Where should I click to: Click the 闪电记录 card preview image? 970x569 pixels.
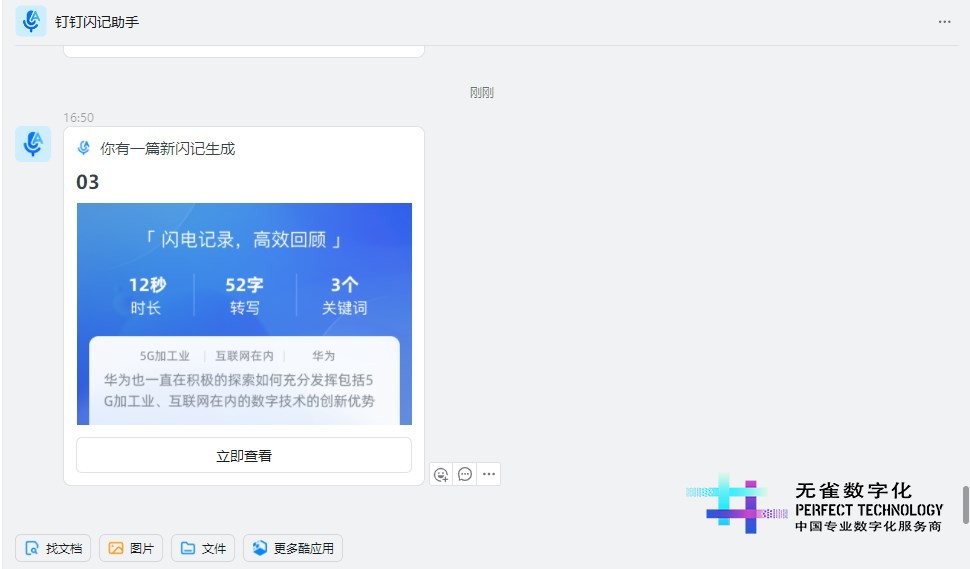[x=244, y=314]
